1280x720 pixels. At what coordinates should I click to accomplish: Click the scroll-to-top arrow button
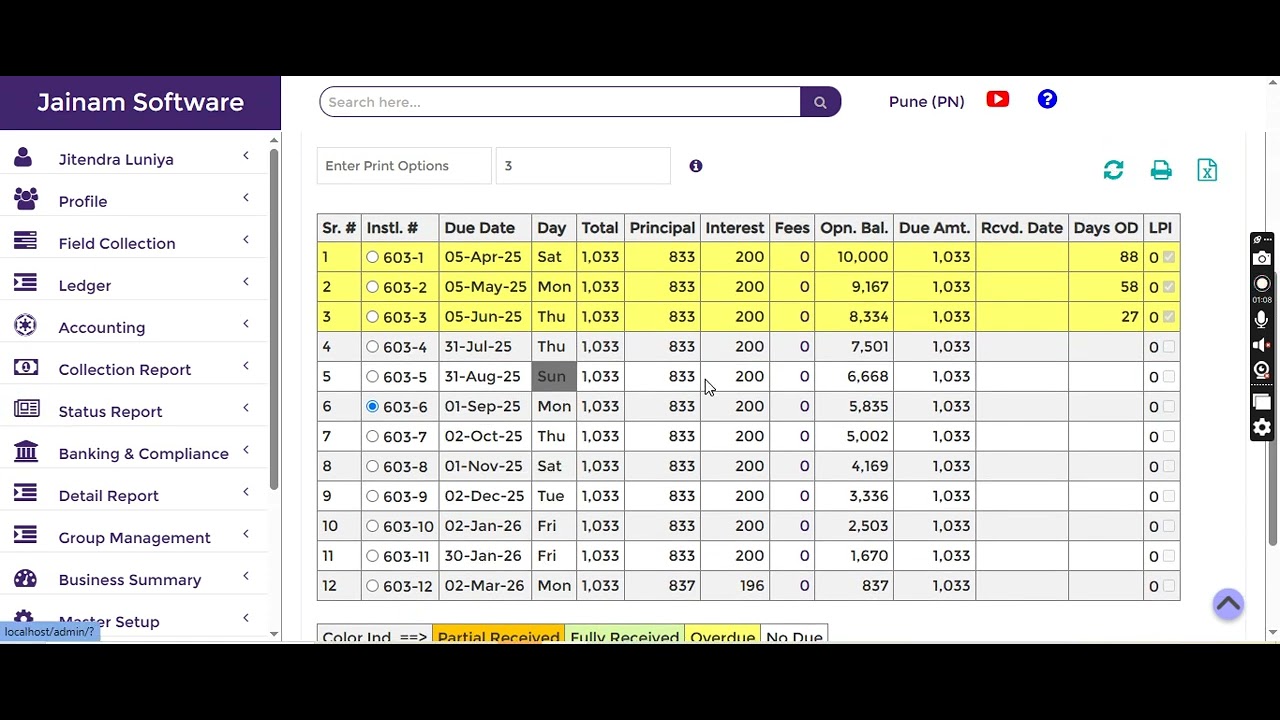tap(1228, 604)
